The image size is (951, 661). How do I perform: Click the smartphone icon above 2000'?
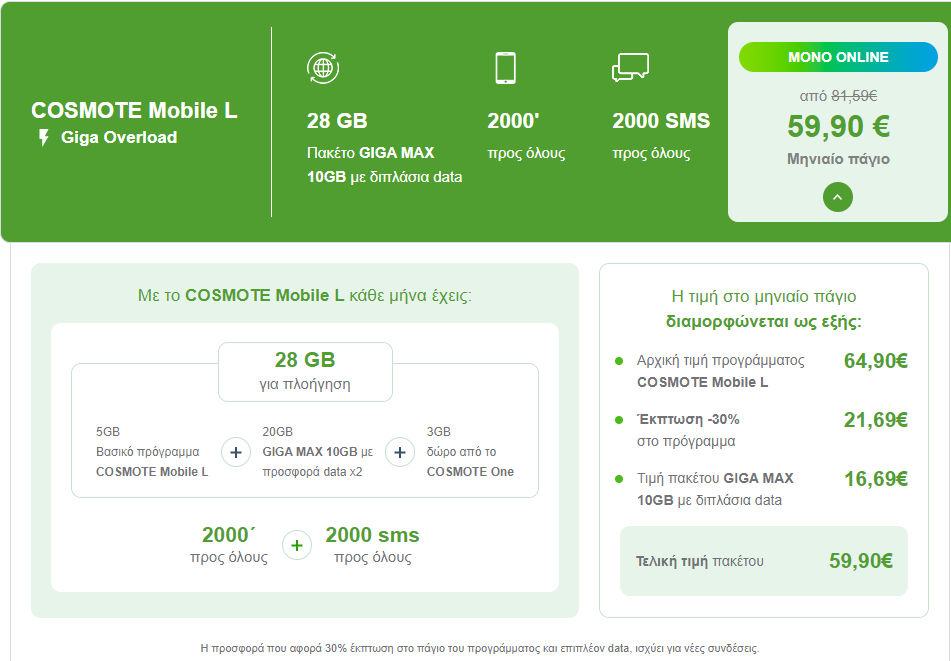tap(505, 68)
